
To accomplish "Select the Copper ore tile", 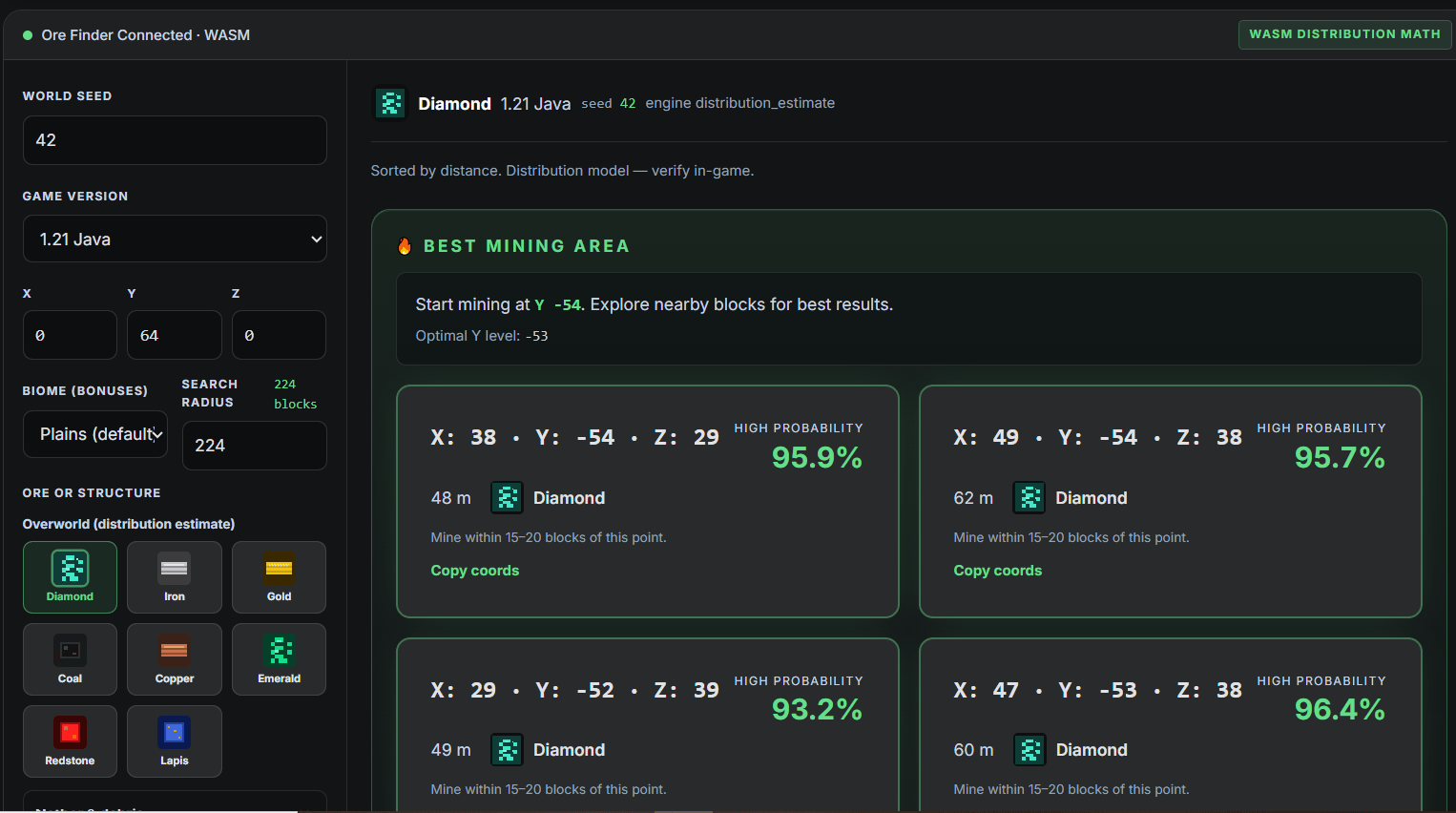I will [175, 659].
